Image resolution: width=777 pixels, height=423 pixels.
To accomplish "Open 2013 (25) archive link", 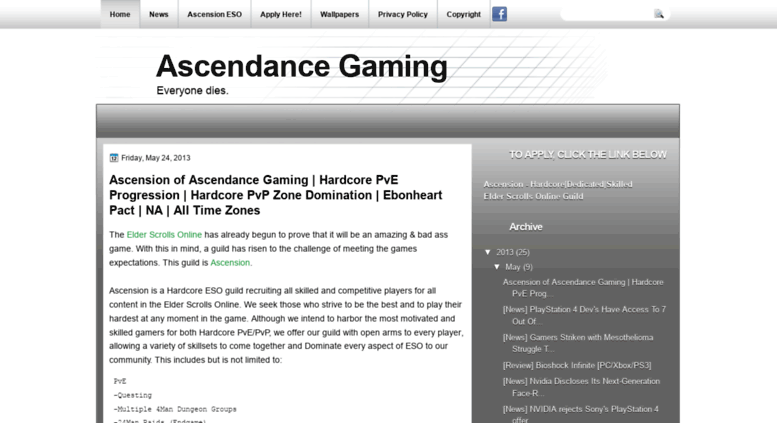I will 513,252.
